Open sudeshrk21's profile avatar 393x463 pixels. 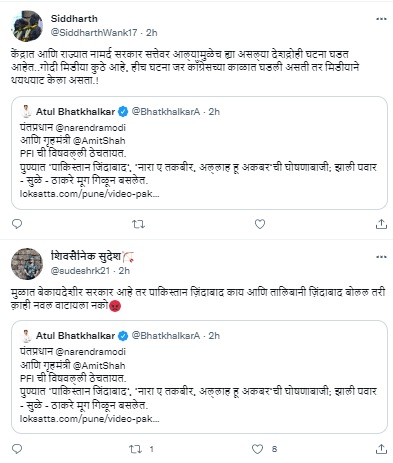point(27,264)
